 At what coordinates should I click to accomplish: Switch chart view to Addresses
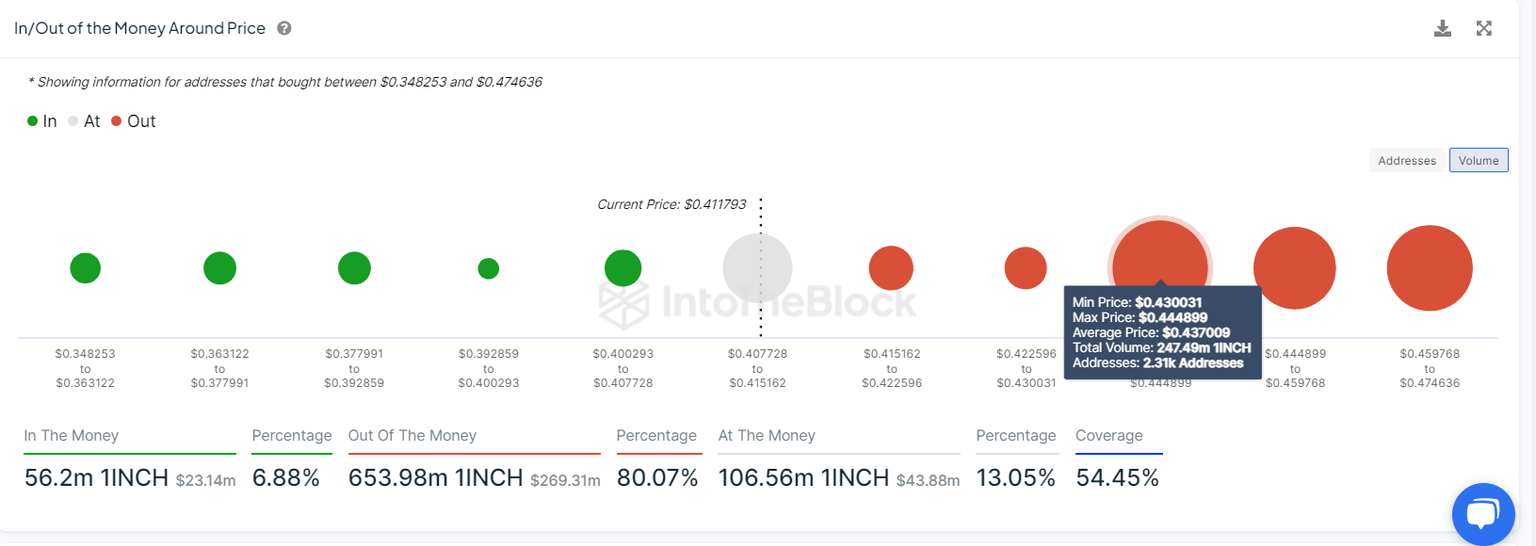(1407, 160)
